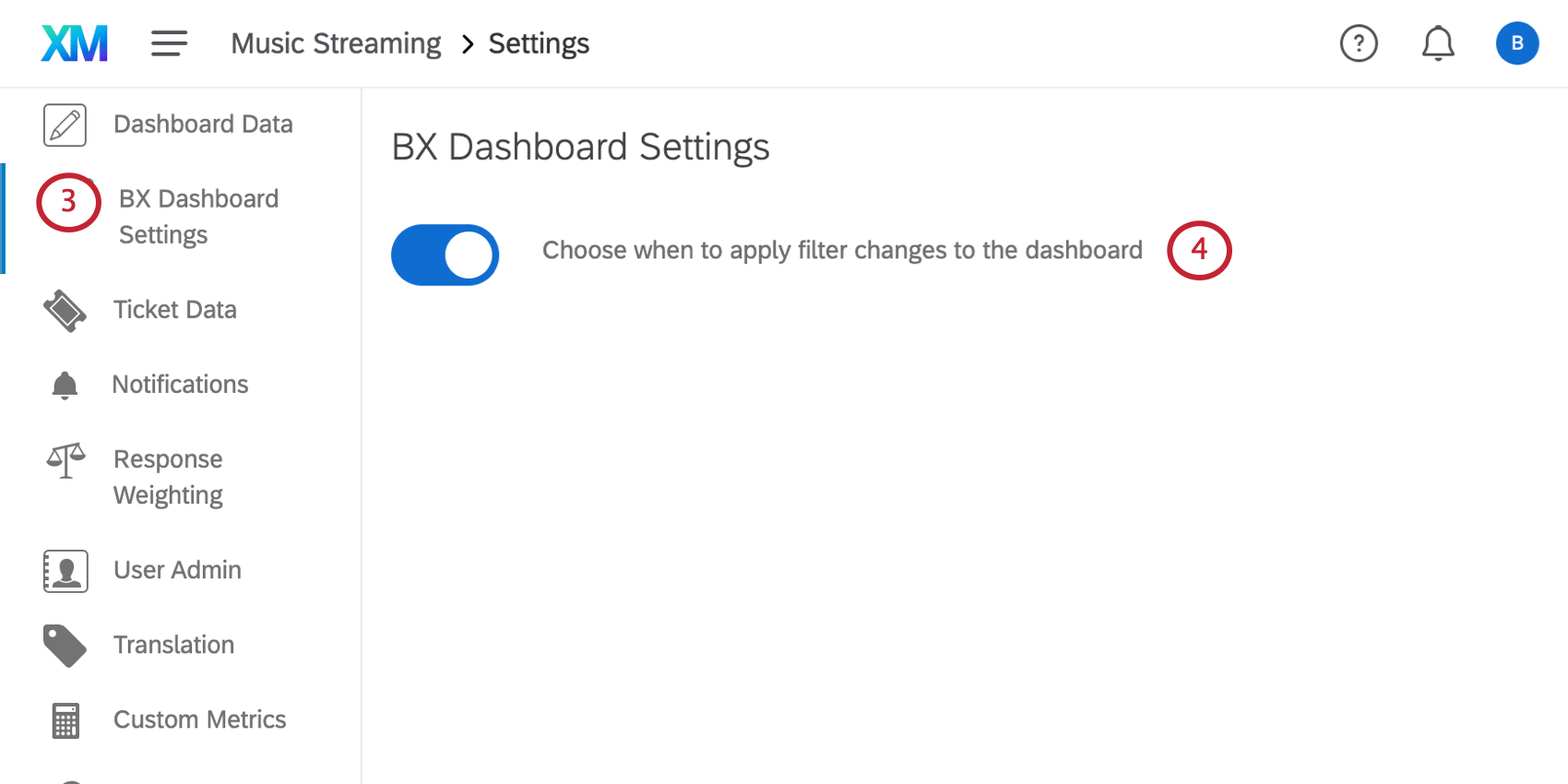Viewport: 1568px width, 784px height.
Task: Open the hamburger navigation menu
Action: coord(169,42)
